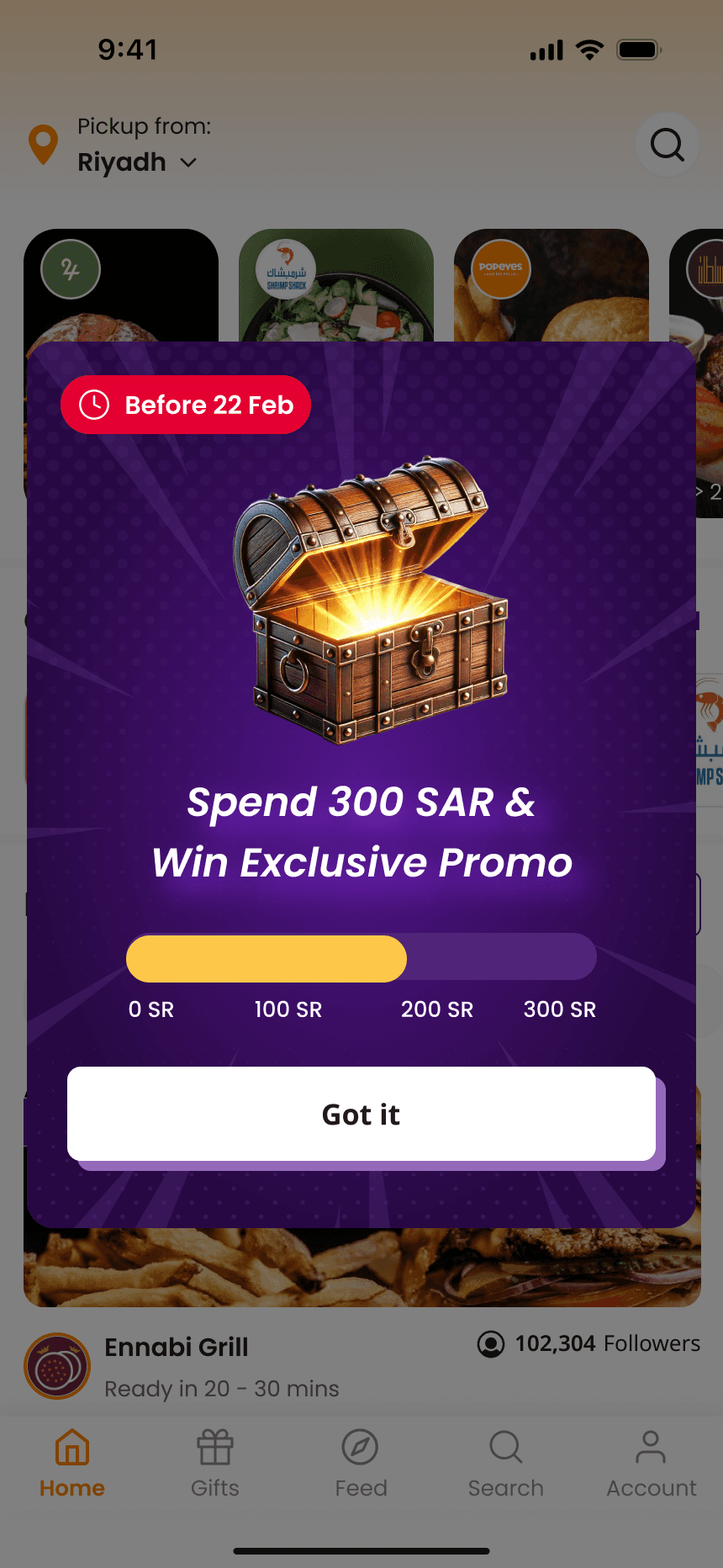Tap the magnifier search icon at top
The image size is (723, 1568).
tap(668, 145)
